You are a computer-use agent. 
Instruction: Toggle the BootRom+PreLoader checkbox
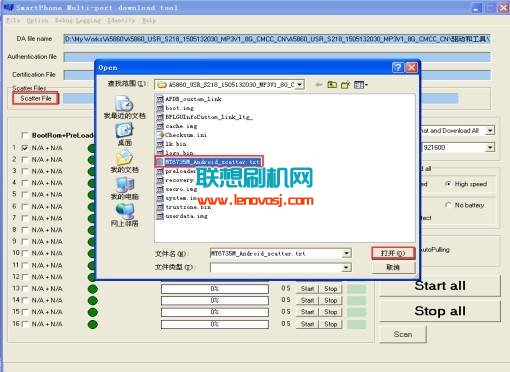pos(25,135)
